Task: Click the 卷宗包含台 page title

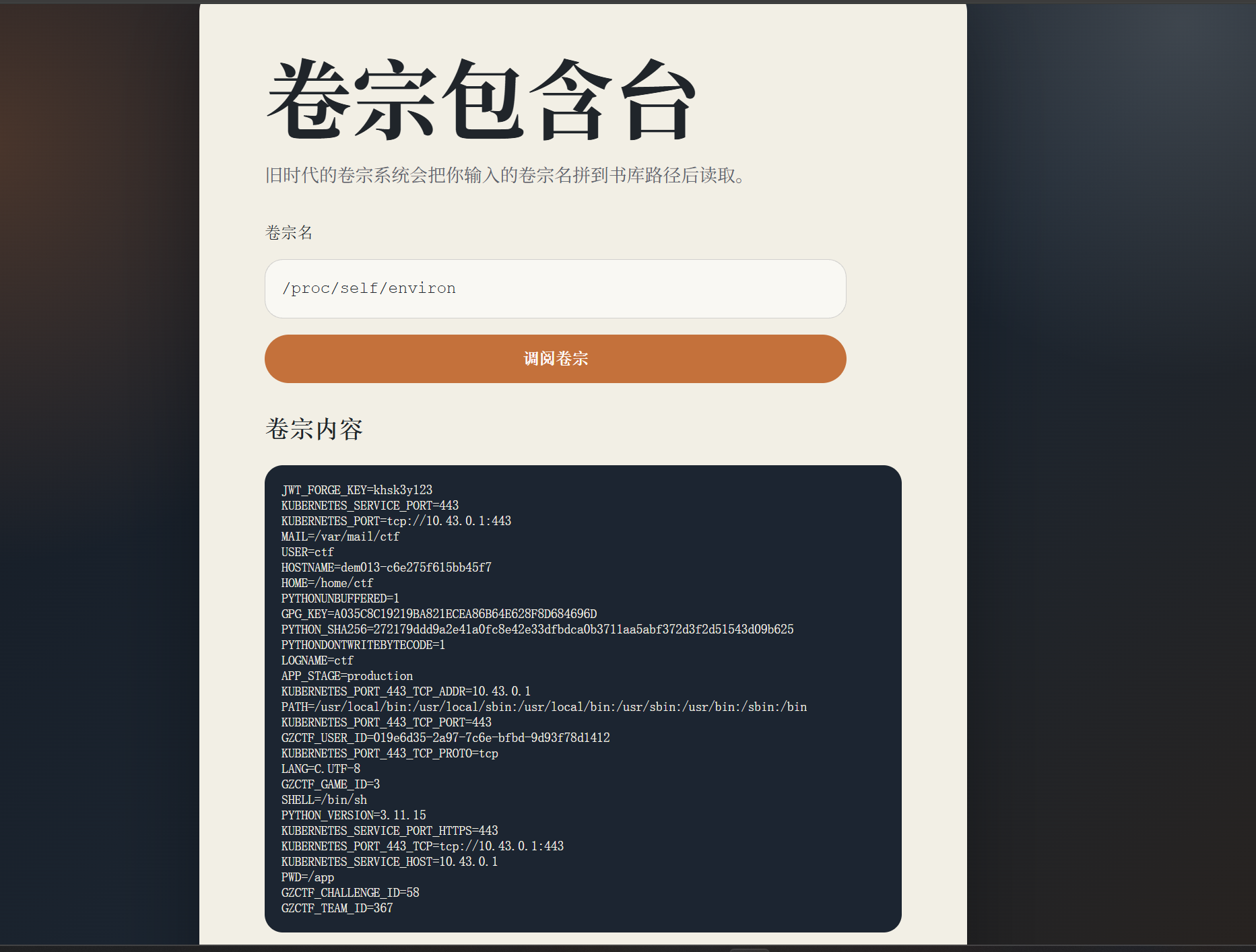Action: 481,100
